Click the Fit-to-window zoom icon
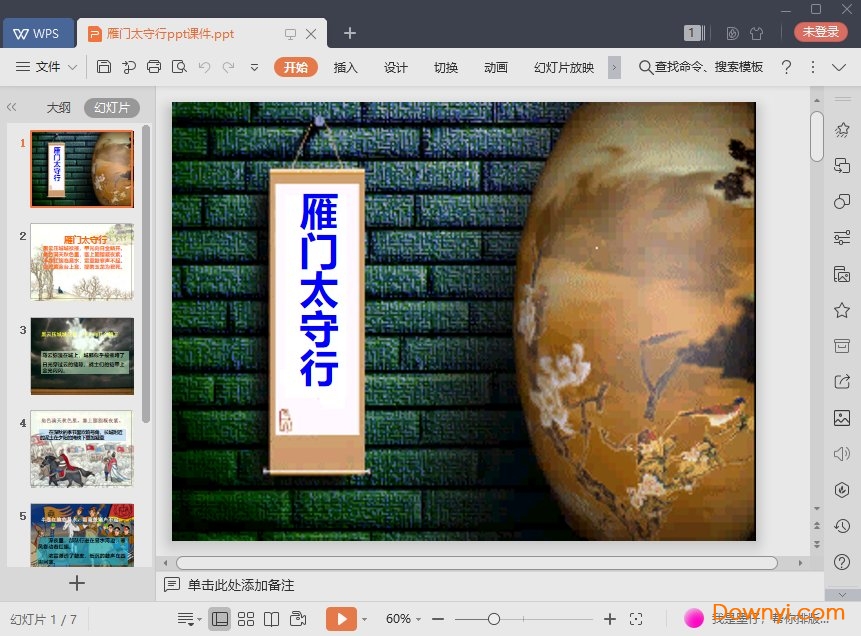 pos(637,618)
